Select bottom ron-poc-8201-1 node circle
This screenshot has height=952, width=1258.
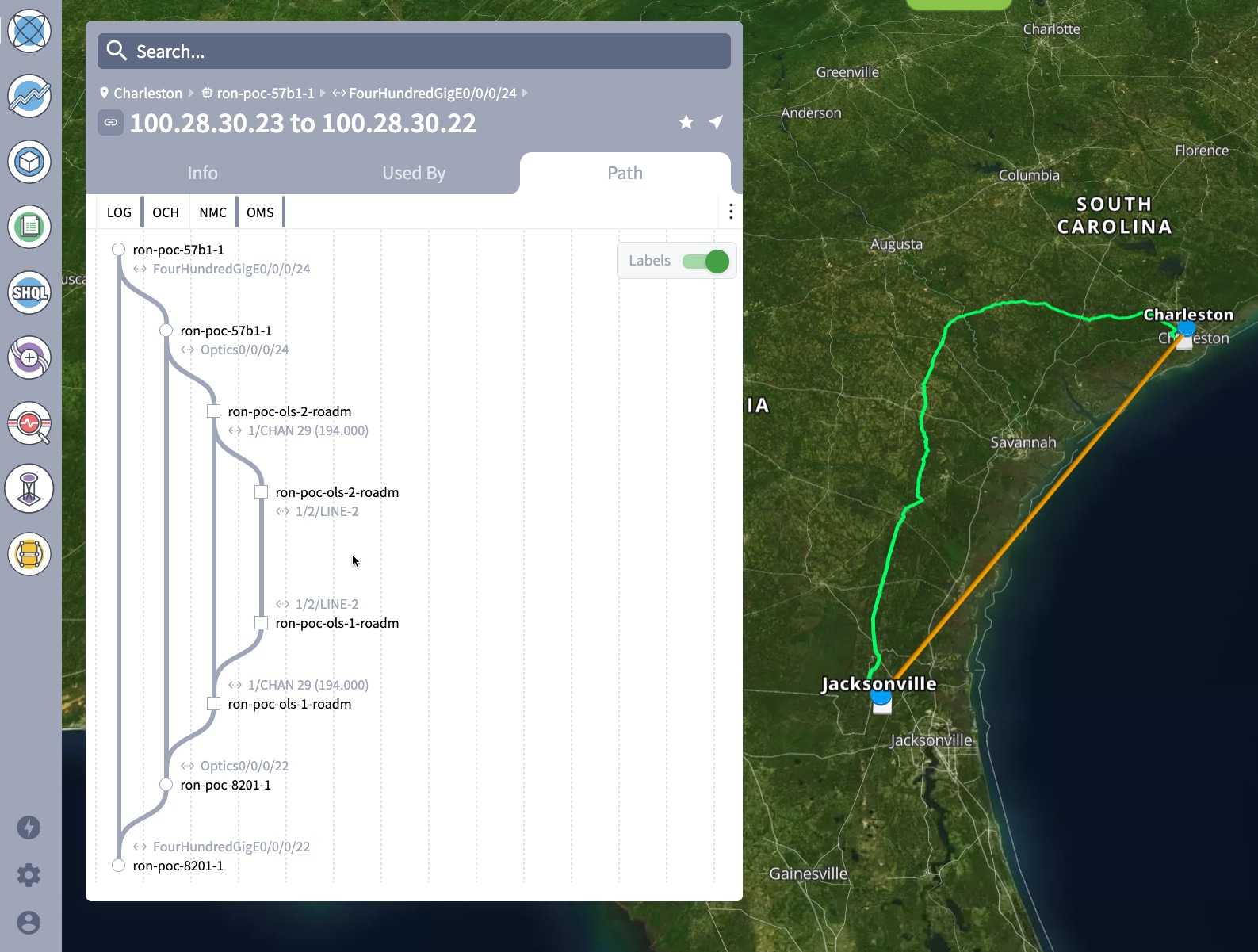119,866
